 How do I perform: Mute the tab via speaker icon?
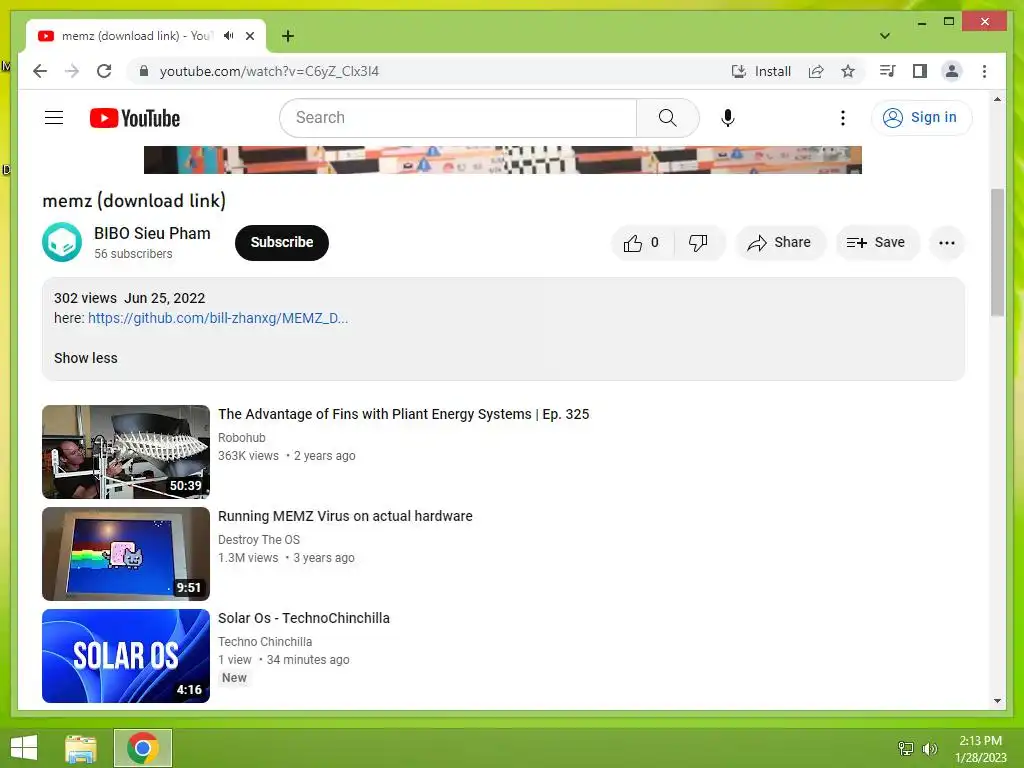[x=229, y=35]
